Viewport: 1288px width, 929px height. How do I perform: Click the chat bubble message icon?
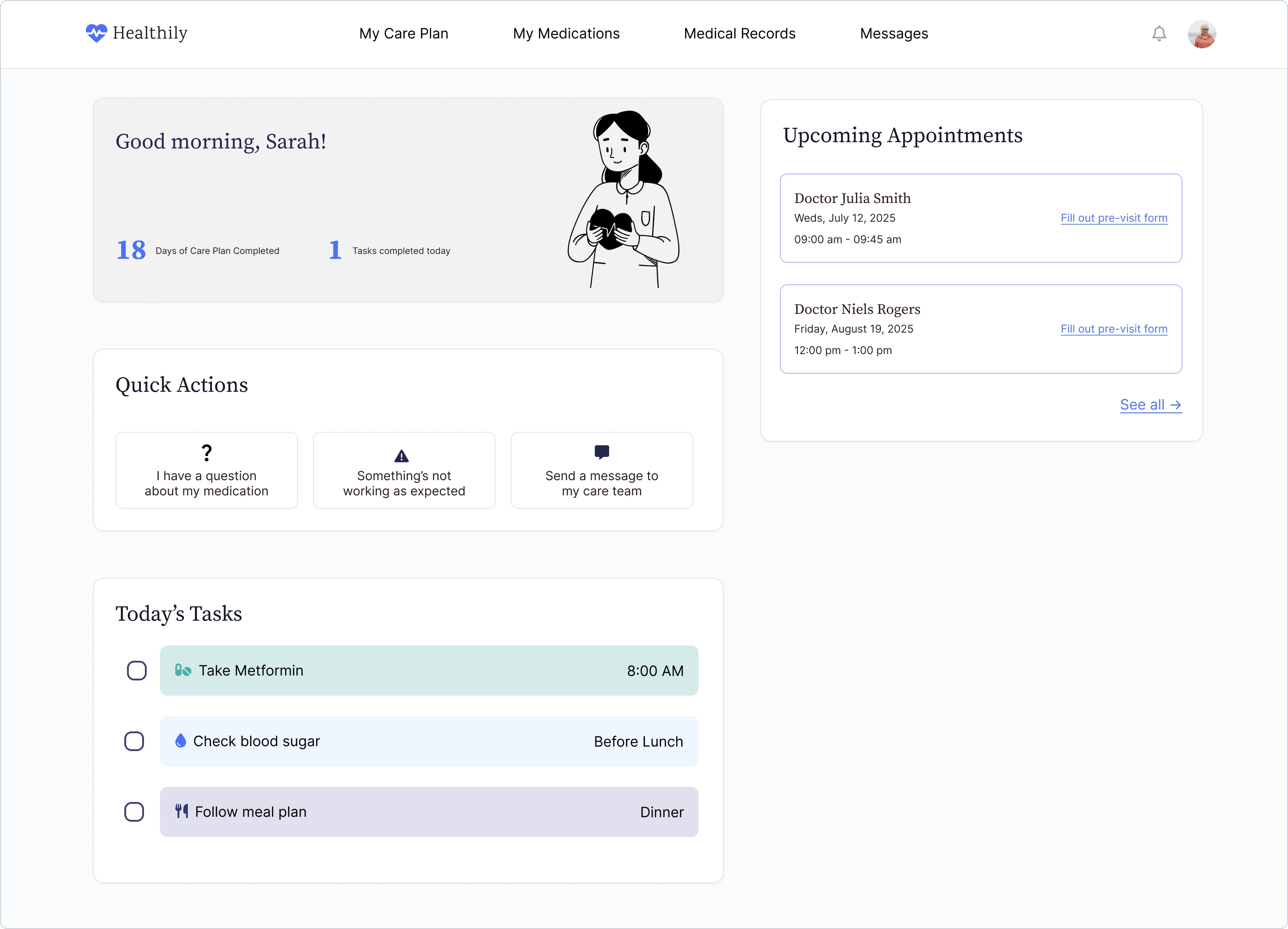click(602, 452)
